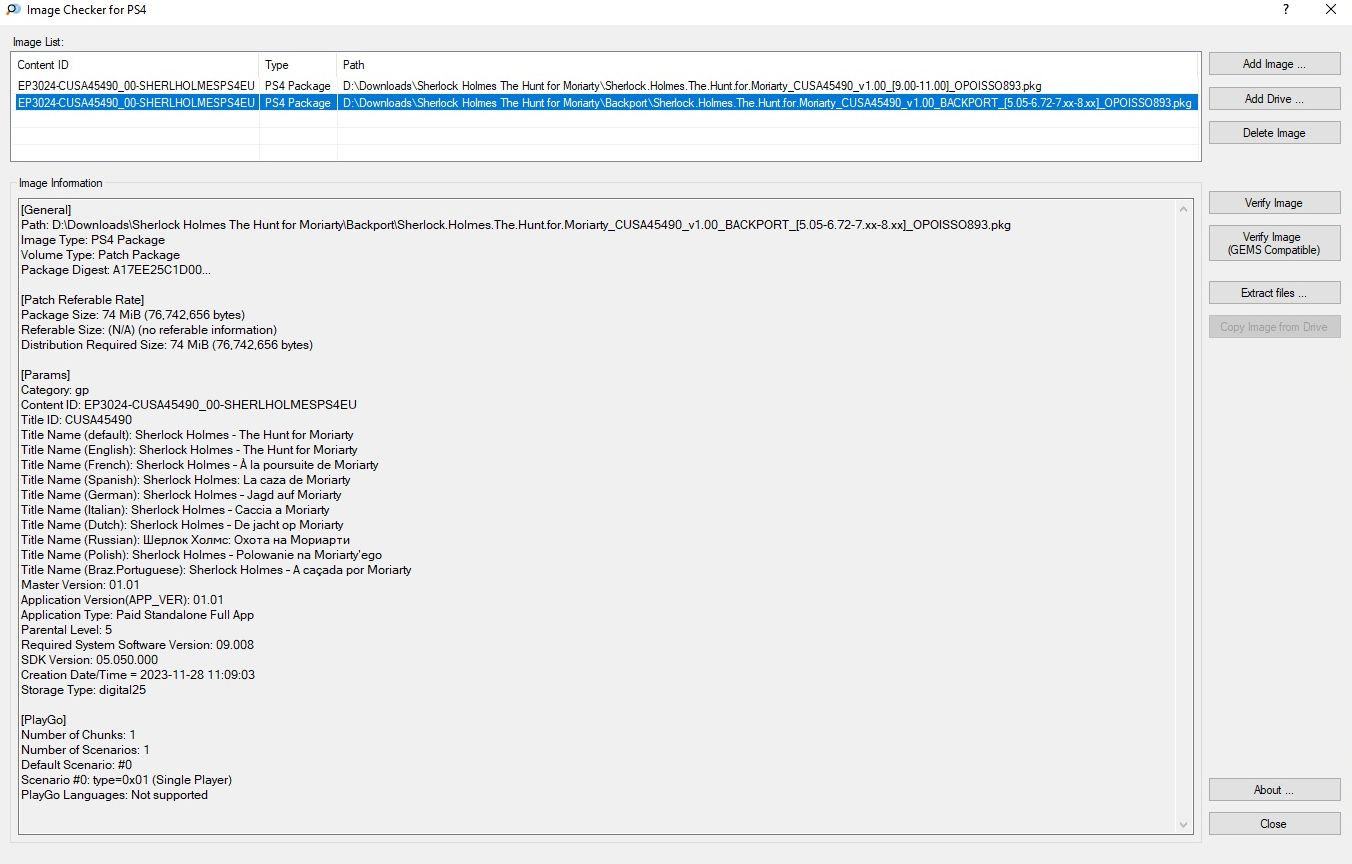The height and width of the screenshot is (864, 1352).
Task: Click the Default Scenario: #0 line
Action: click(76, 765)
